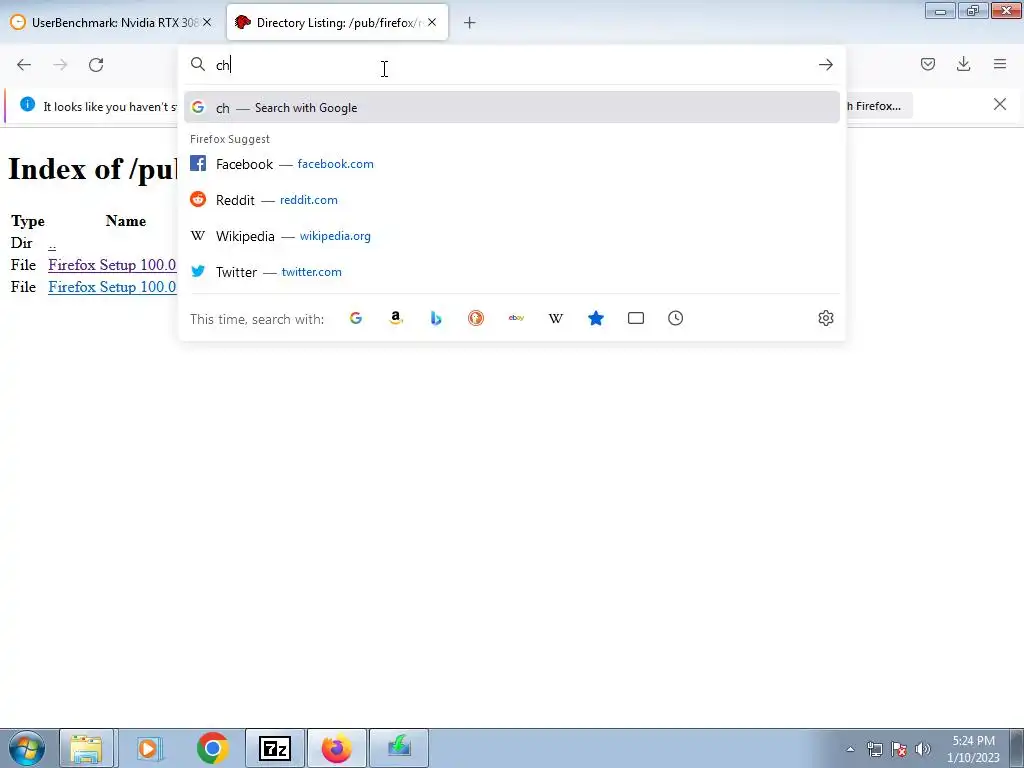Image resolution: width=1024 pixels, height=768 pixels.
Task: Search history with clock icon
Action: tap(675, 318)
